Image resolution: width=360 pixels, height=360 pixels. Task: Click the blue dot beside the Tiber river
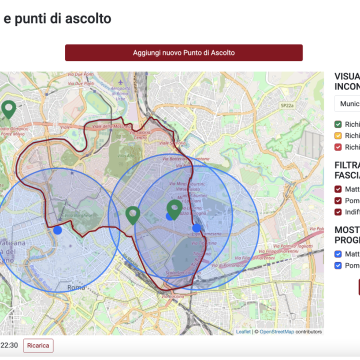(58, 230)
